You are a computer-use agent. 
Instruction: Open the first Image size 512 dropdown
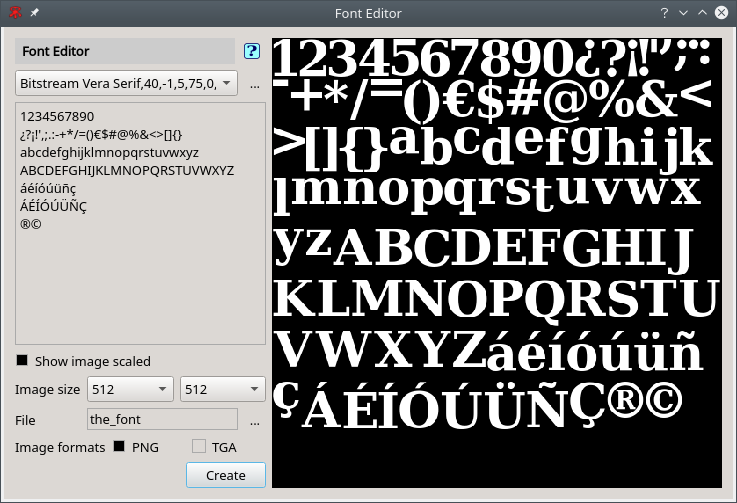click(131, 389)
